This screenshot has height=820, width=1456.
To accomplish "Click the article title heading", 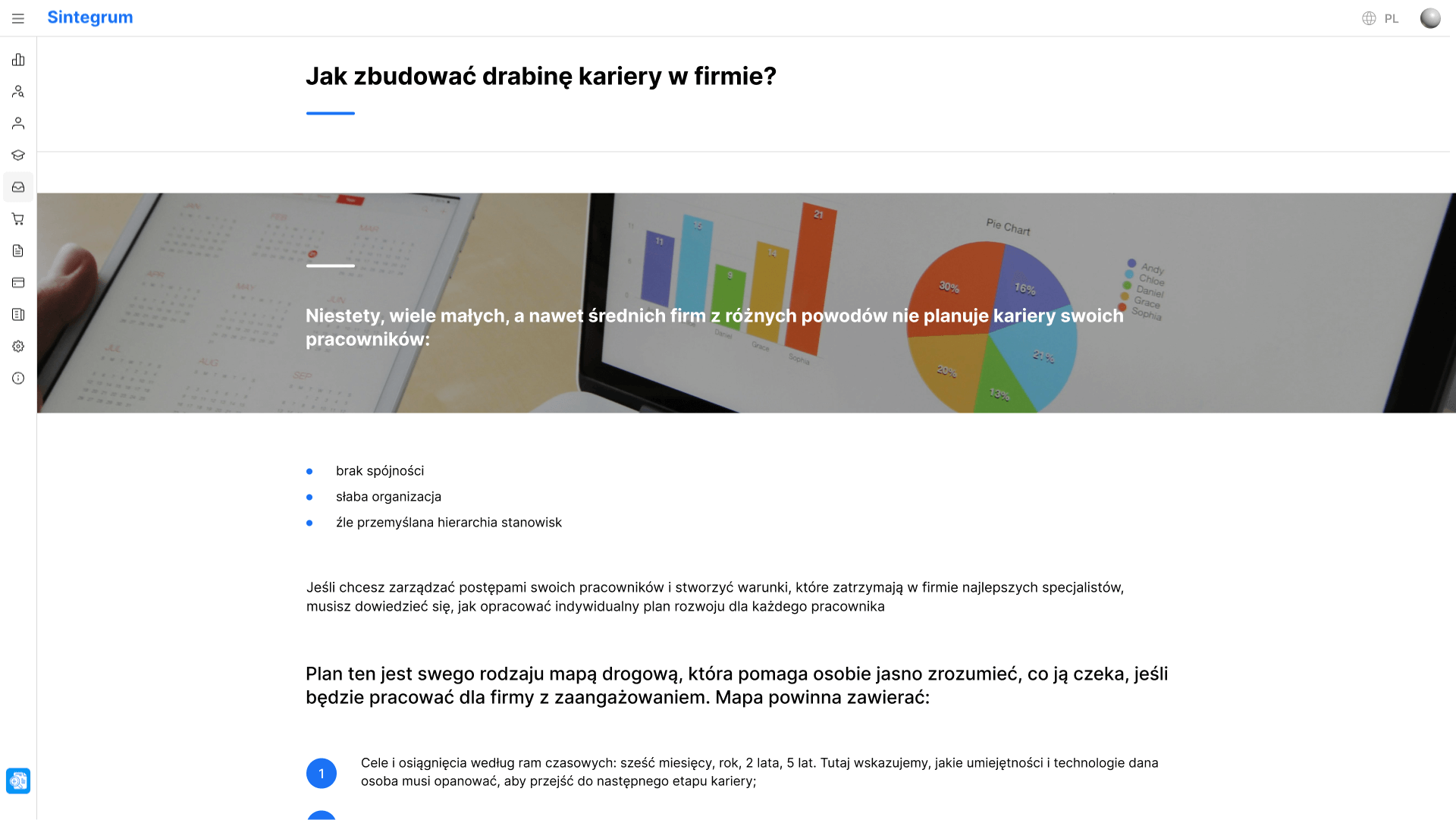I will pos(541,76).
